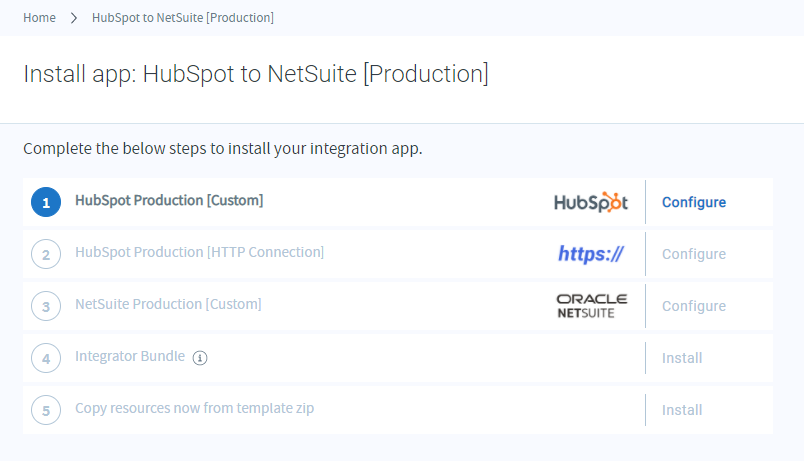Click the Install app page heading
This screenshot has width=804, height=461.
pos(256,74)
